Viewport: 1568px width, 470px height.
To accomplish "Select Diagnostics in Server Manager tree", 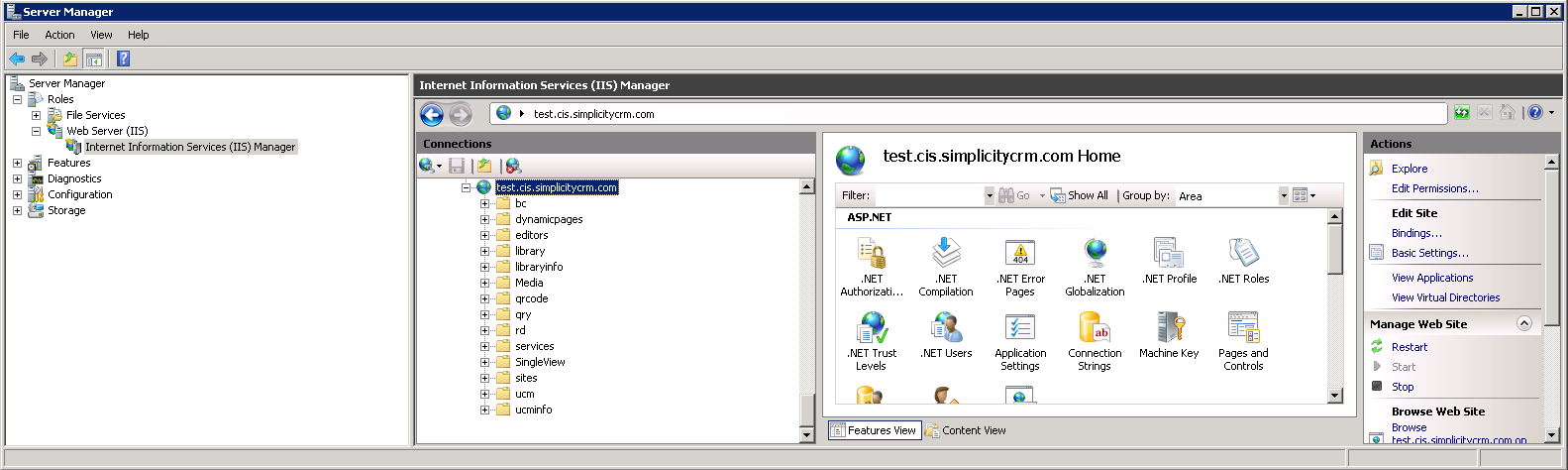I will [74, 178].
